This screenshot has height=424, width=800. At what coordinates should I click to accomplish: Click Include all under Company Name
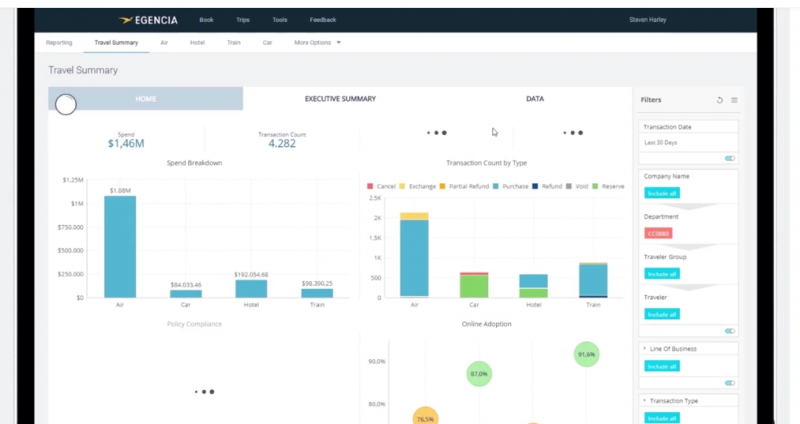click(662, 193)
